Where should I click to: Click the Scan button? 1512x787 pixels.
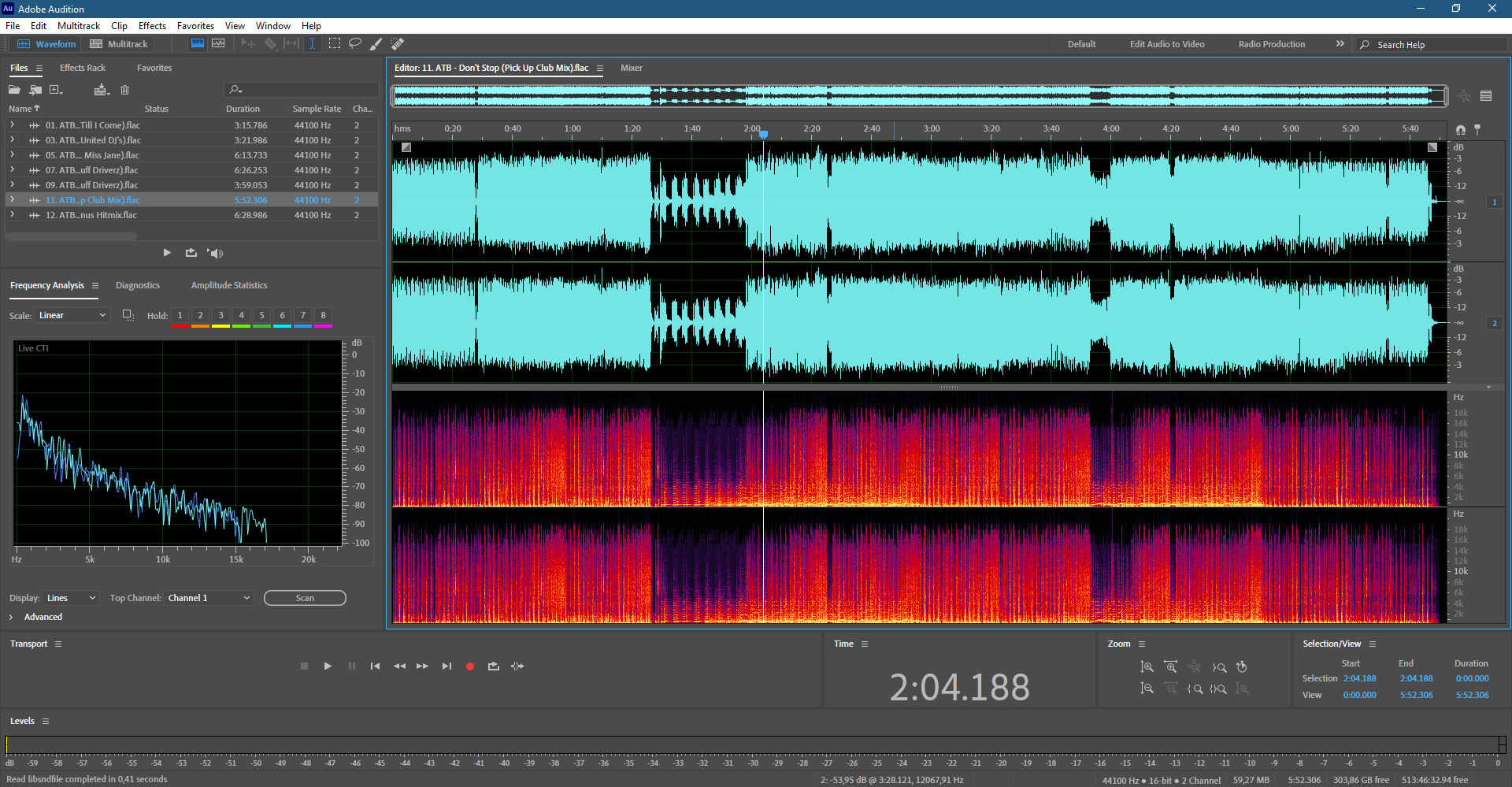(x=305, y=598)
